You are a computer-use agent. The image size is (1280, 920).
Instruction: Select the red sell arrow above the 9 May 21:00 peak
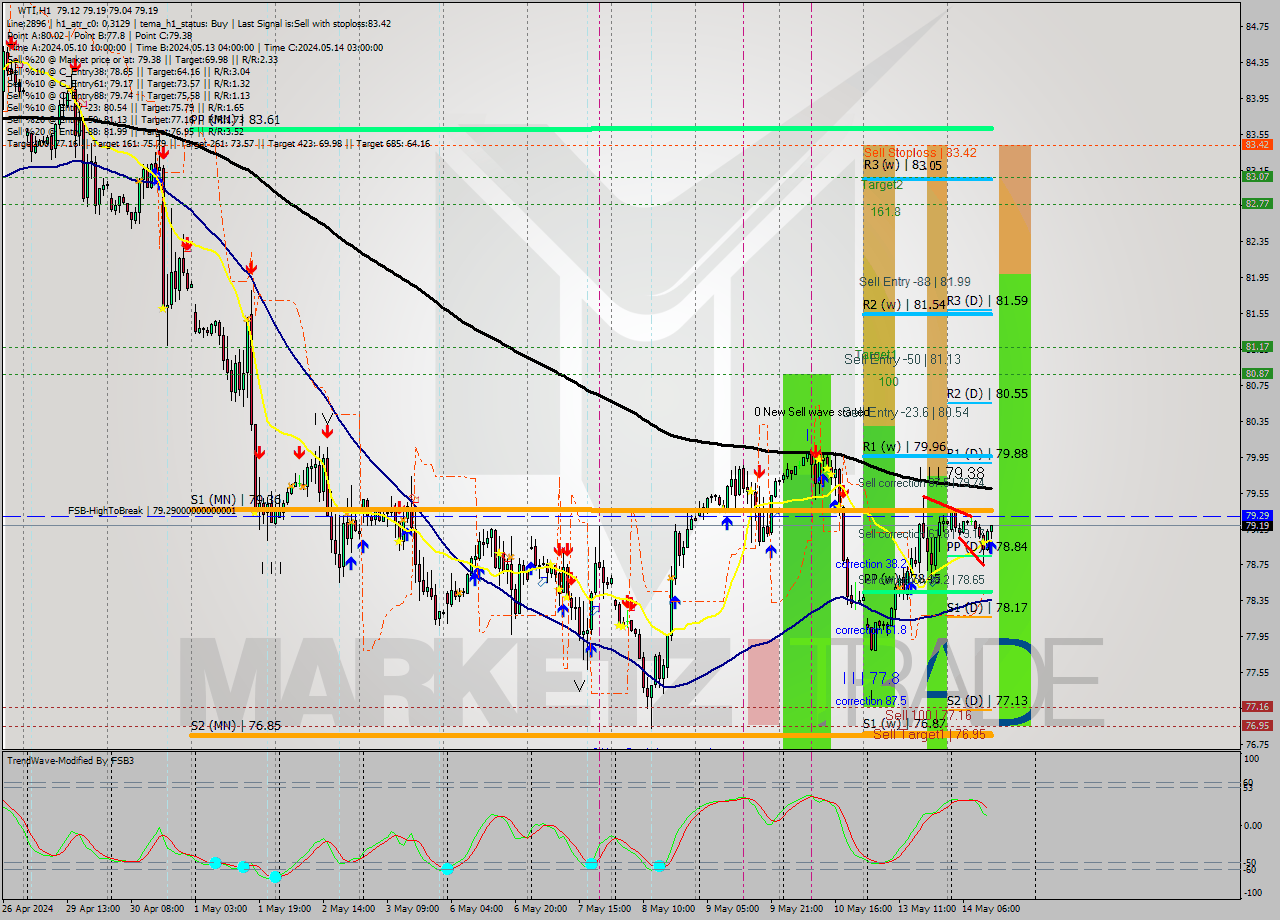pyautogui.click(x=815, y=452)
